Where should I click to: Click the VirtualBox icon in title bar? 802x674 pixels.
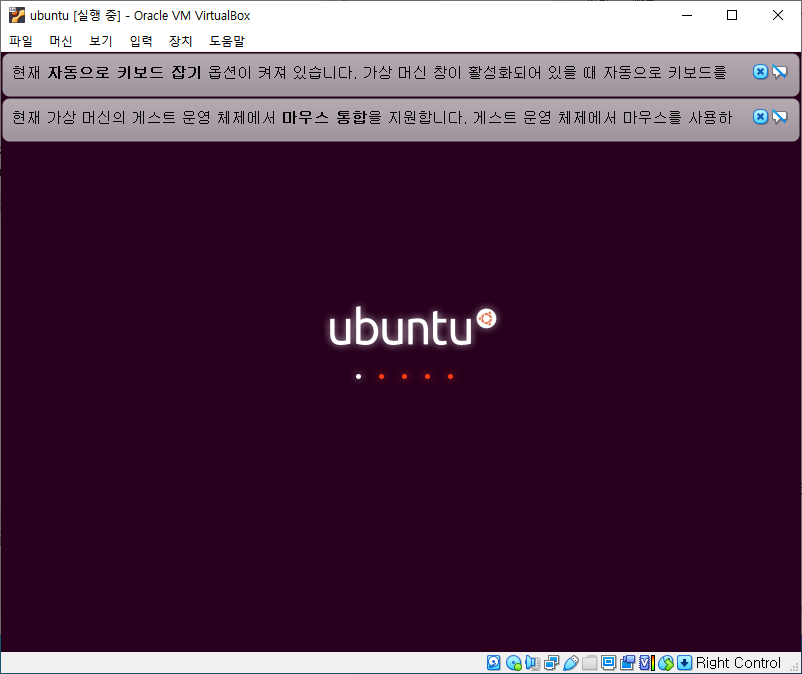[x=17, y=15]
